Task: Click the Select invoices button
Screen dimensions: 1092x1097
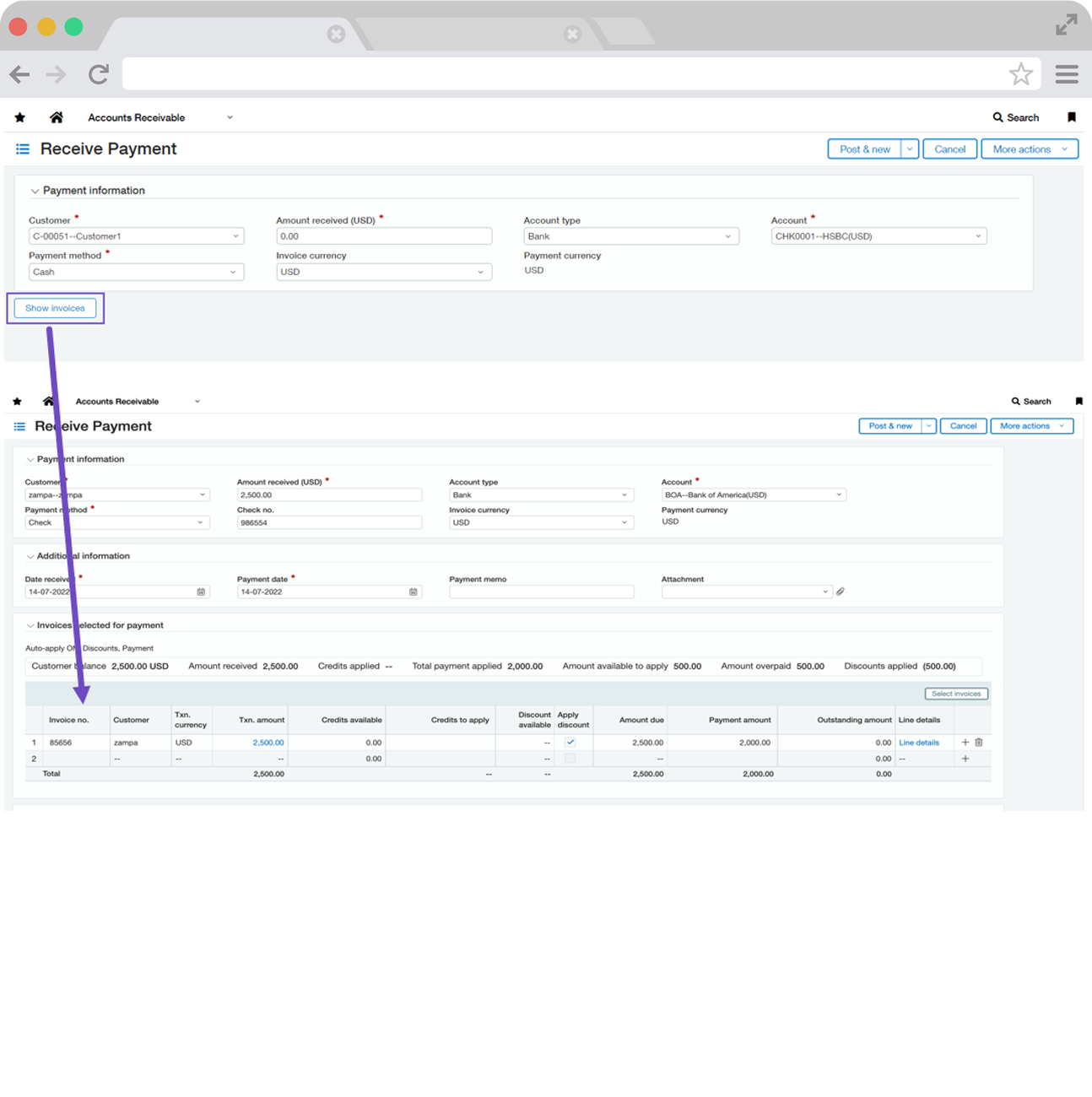Action: (956, 694)
